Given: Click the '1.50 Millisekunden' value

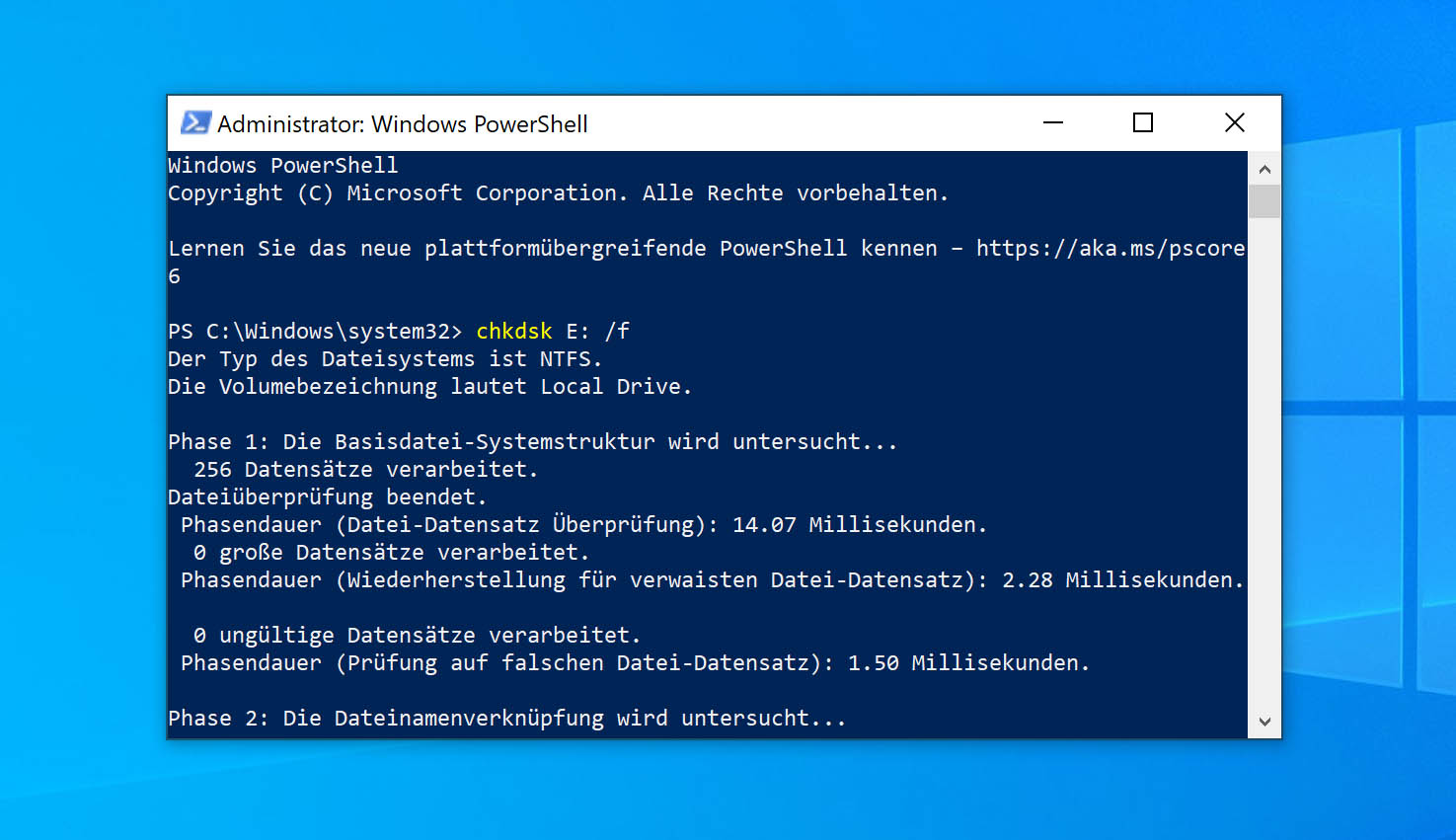Looking at the screenshot, I should pos(969,663).
